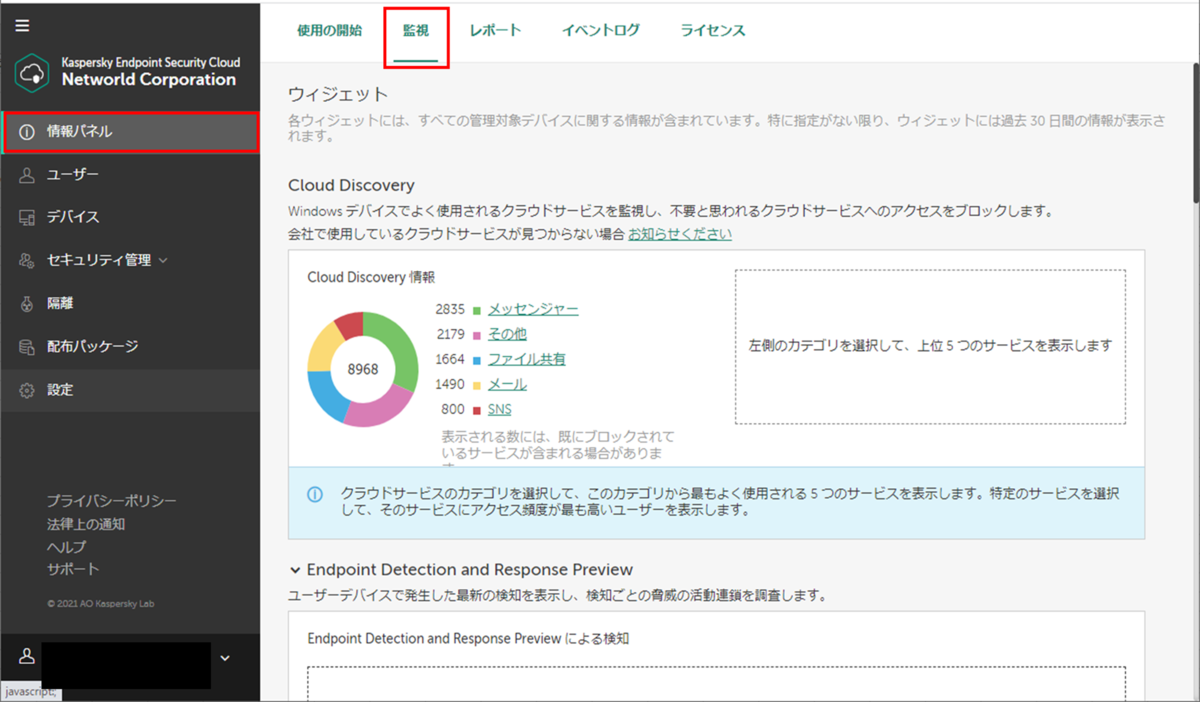Open the account dropdown arrow
1200x702 pixels.
coord(225,657)
